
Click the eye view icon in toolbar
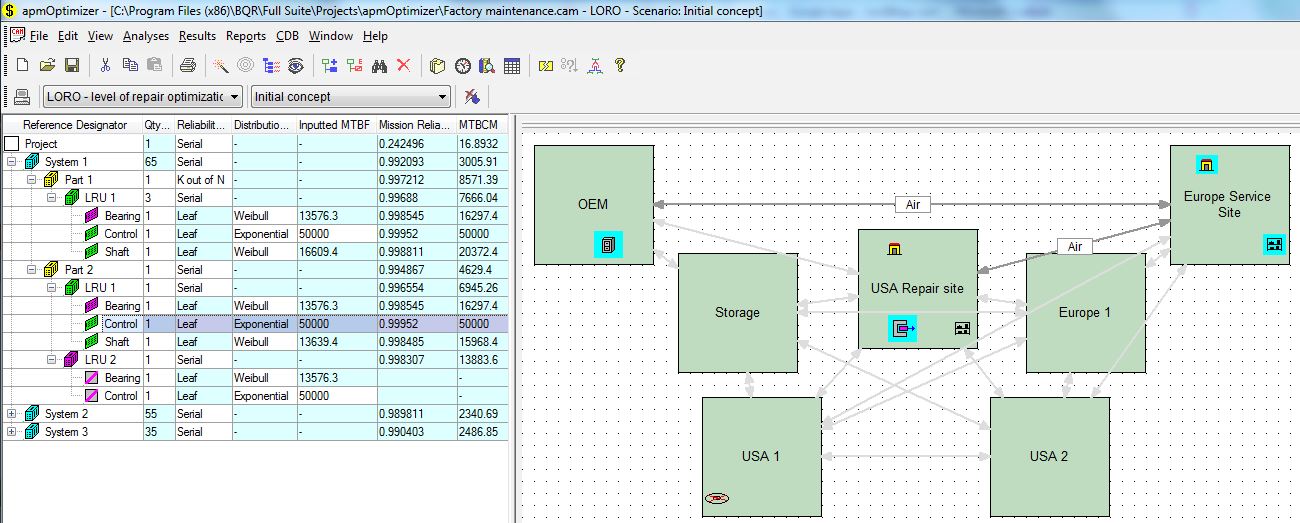(x=295, y=65)
